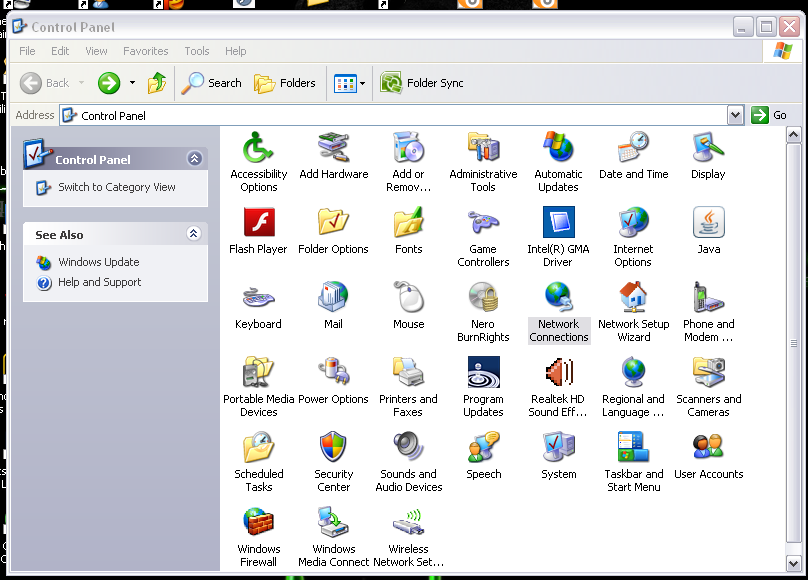Select Program Updates icon
808x580 pixels.
coord(483,372)
